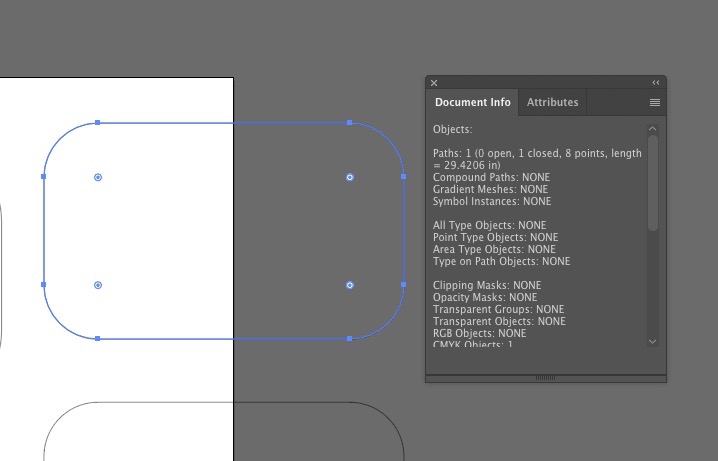Open the Document Info panel menu

[655, 102]
